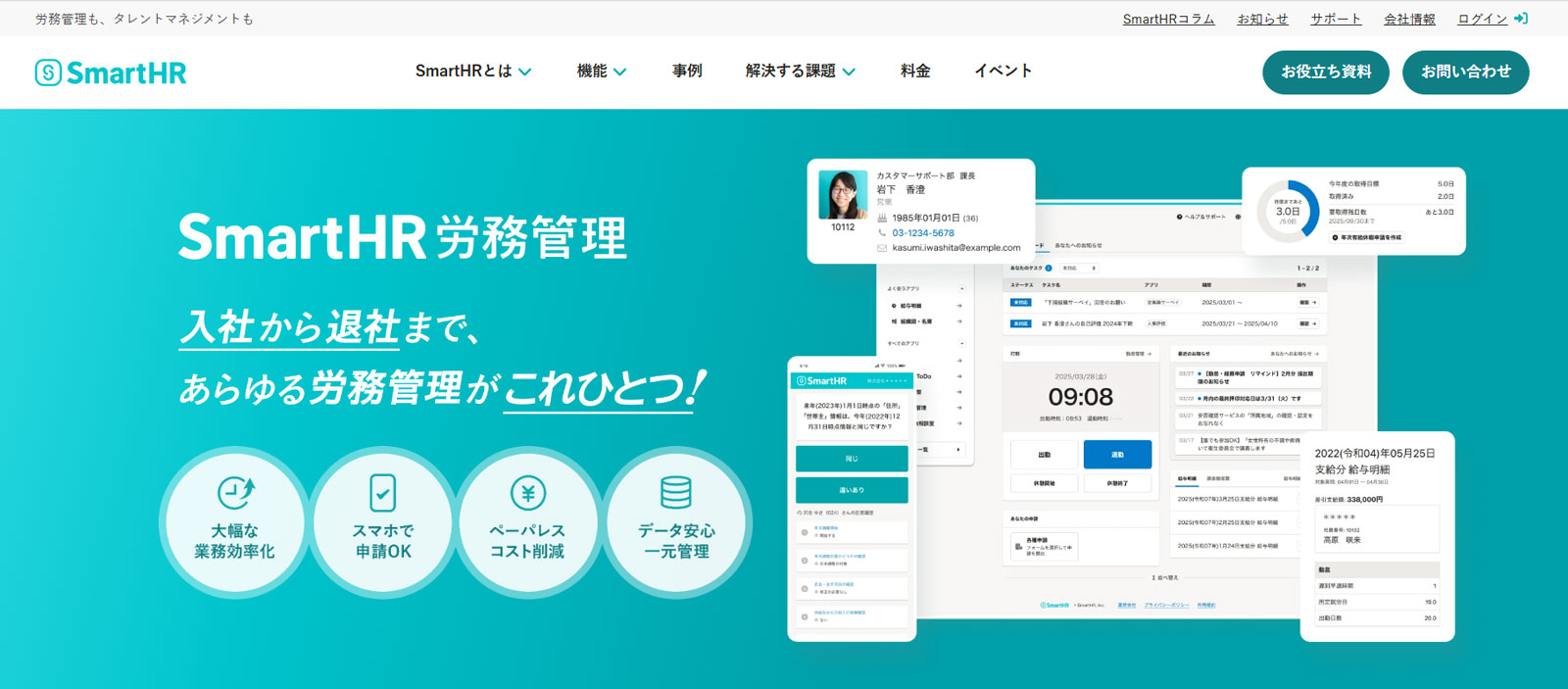The width and height of the screenshot is (1568, 689).
Task: Click the ペーパーレスコスト削減 text
Action: pyautogui.click(x=528, y=541)
